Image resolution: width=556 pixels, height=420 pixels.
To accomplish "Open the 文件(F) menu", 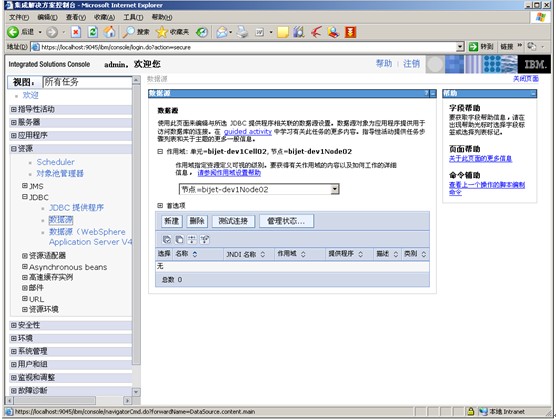I will 19,17.
